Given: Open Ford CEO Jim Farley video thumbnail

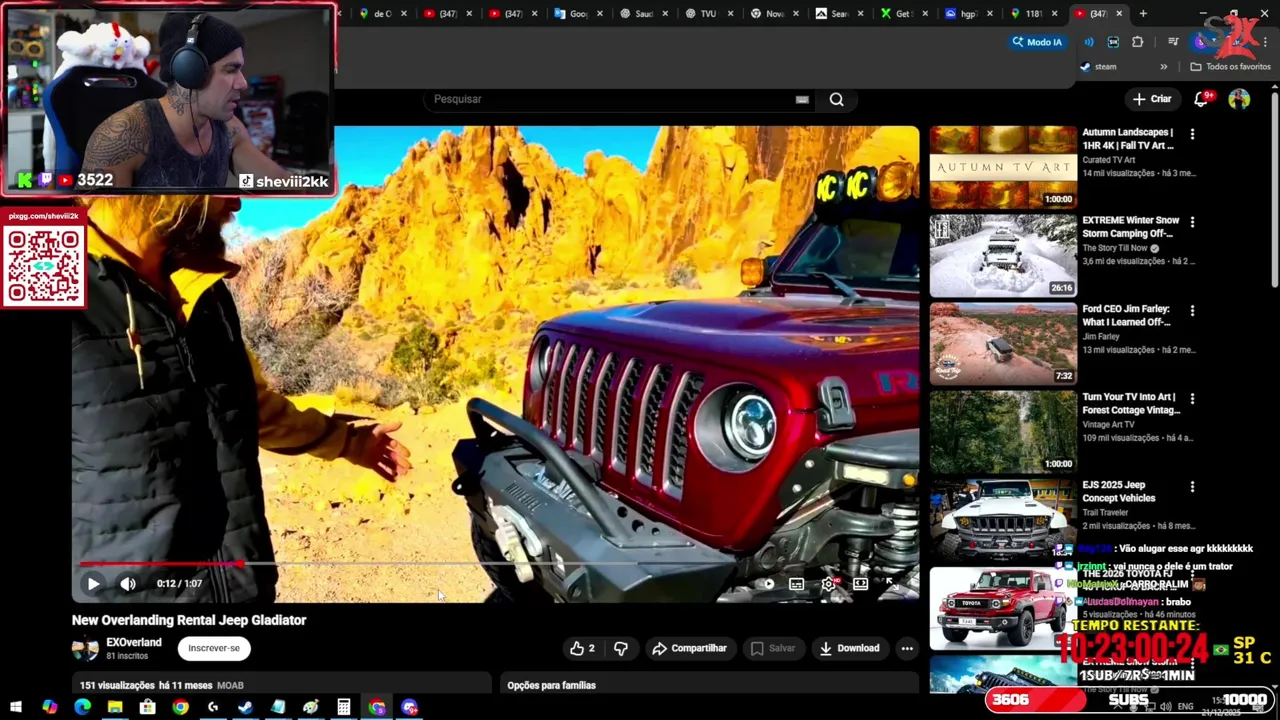Looking at the screenshot, I should pyautogui.click(x=1003, y=344).
